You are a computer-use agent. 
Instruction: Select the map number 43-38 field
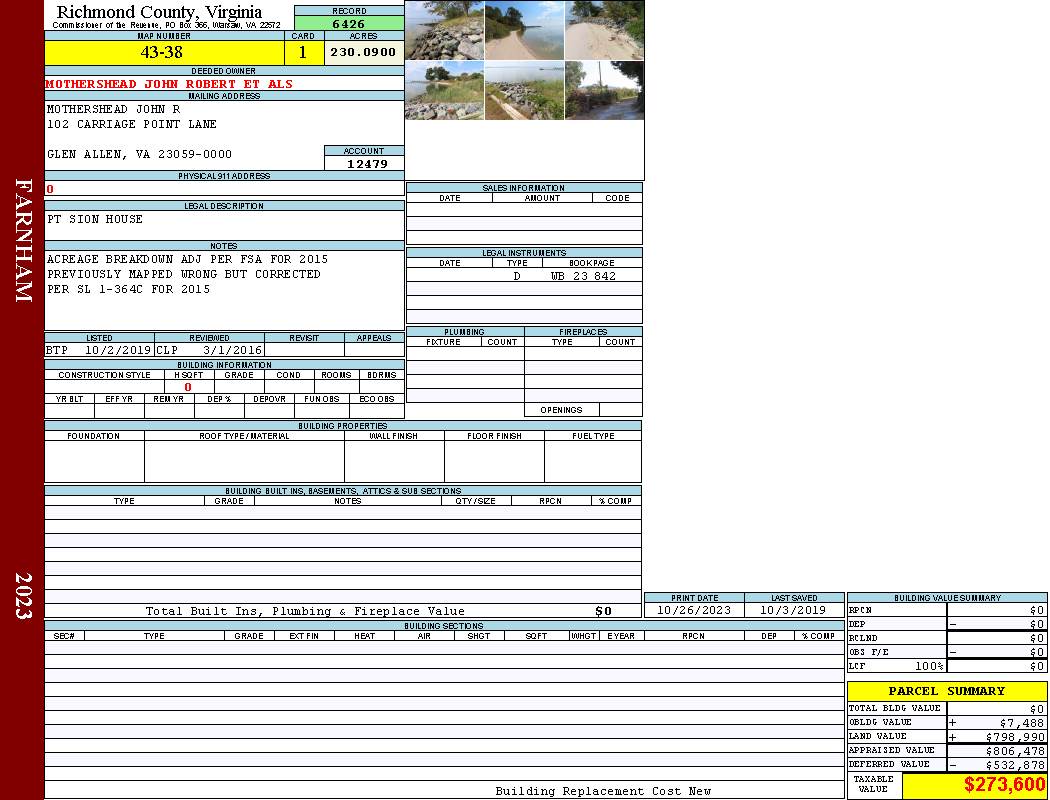[163, 52]
